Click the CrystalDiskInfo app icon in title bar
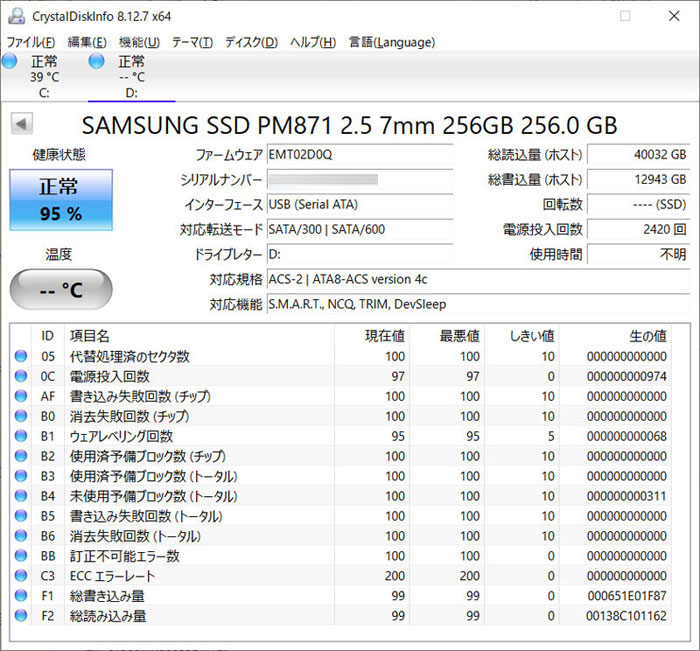 (17, 16)
